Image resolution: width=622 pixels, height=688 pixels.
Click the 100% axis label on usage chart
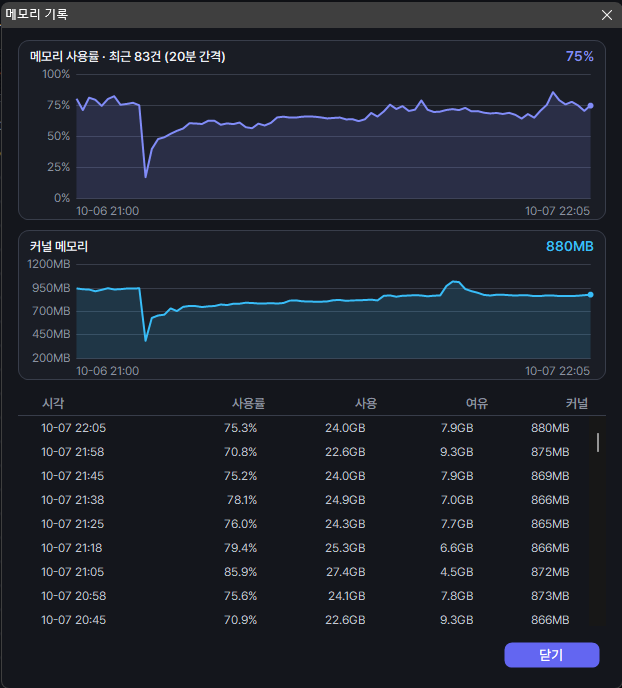56,74
